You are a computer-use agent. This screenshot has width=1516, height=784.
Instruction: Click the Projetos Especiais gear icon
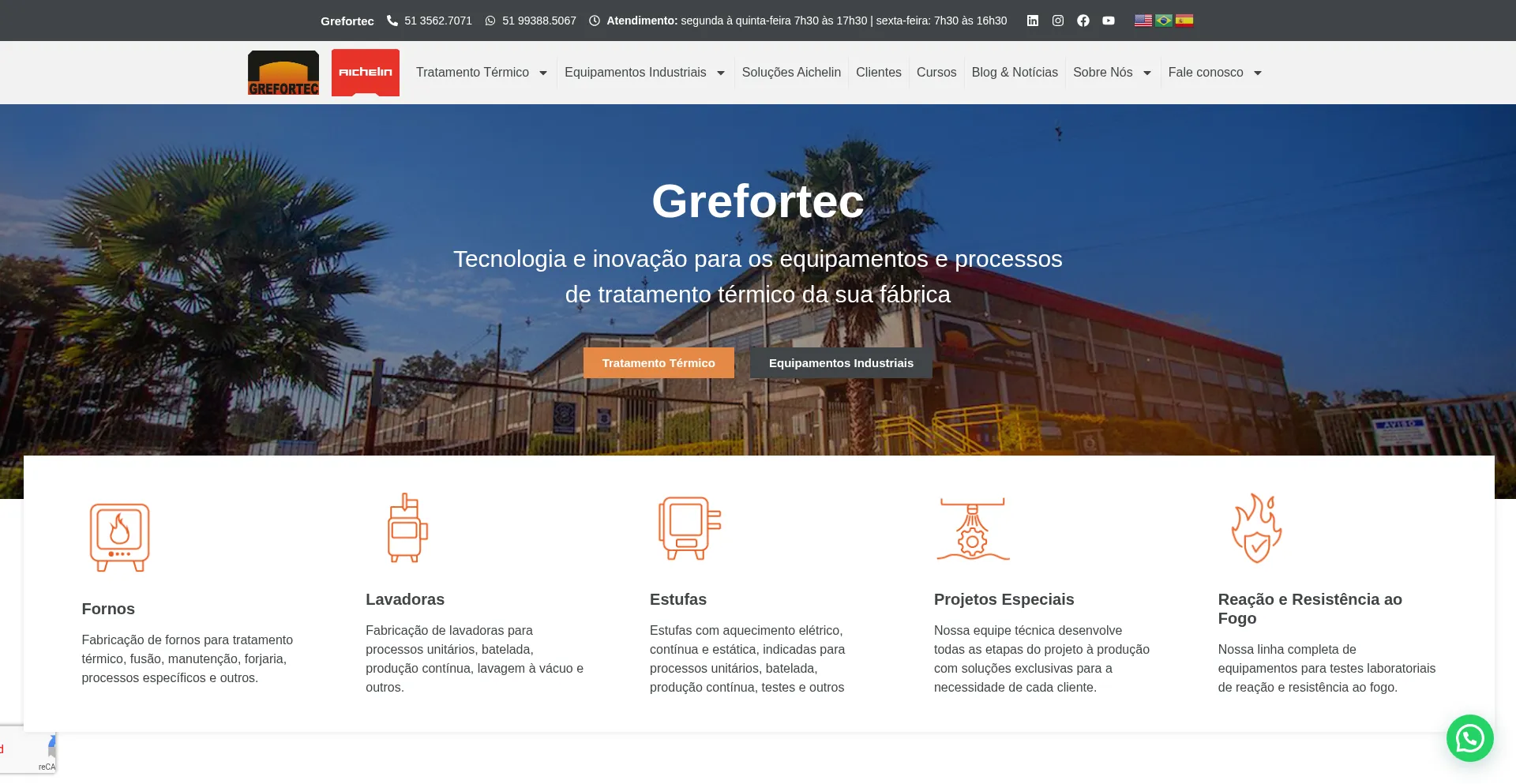pyautogui.click(x=973, y=528)
